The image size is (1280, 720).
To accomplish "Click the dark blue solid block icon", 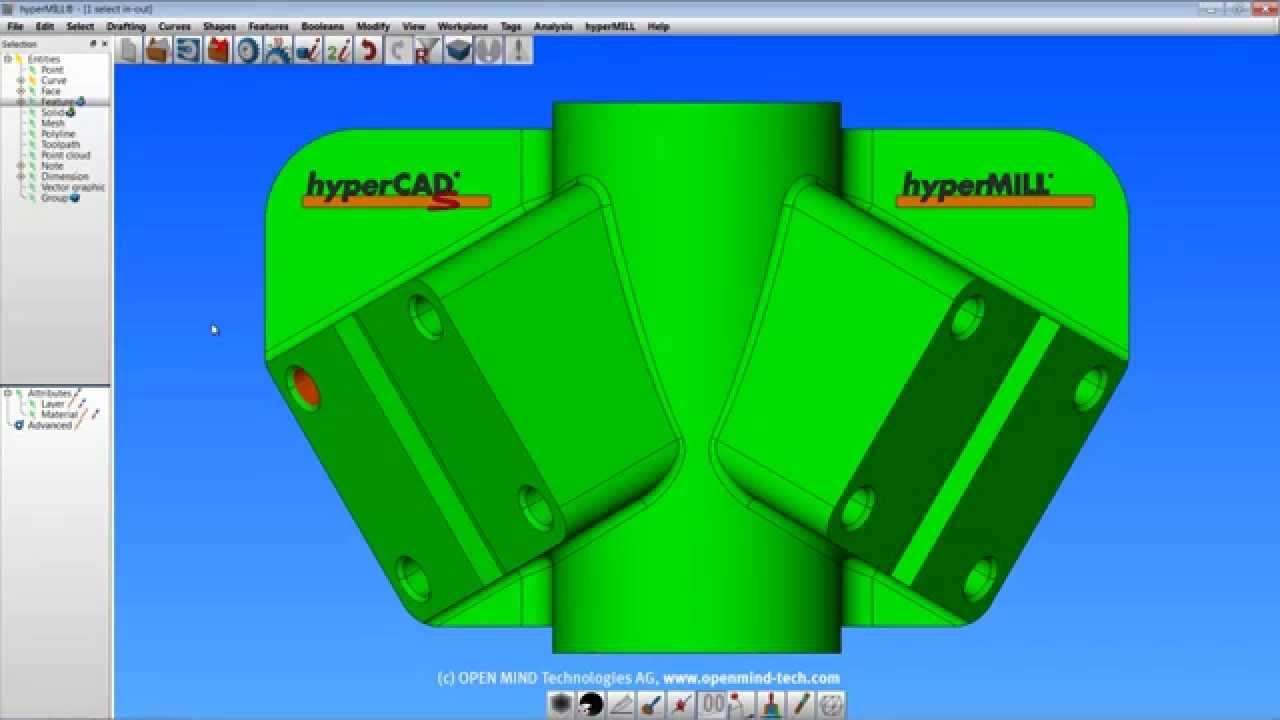I will click(x=458, y=50).
